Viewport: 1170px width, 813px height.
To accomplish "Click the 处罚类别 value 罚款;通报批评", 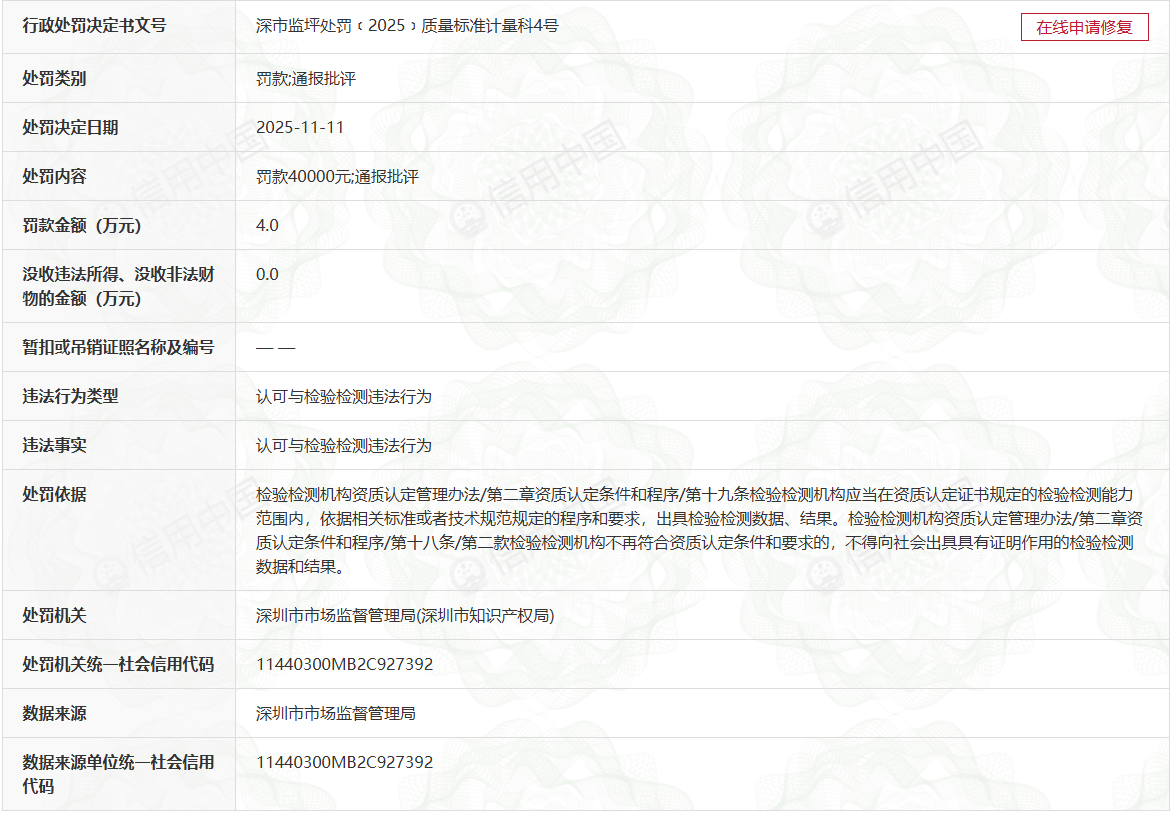I will [305, 78].
